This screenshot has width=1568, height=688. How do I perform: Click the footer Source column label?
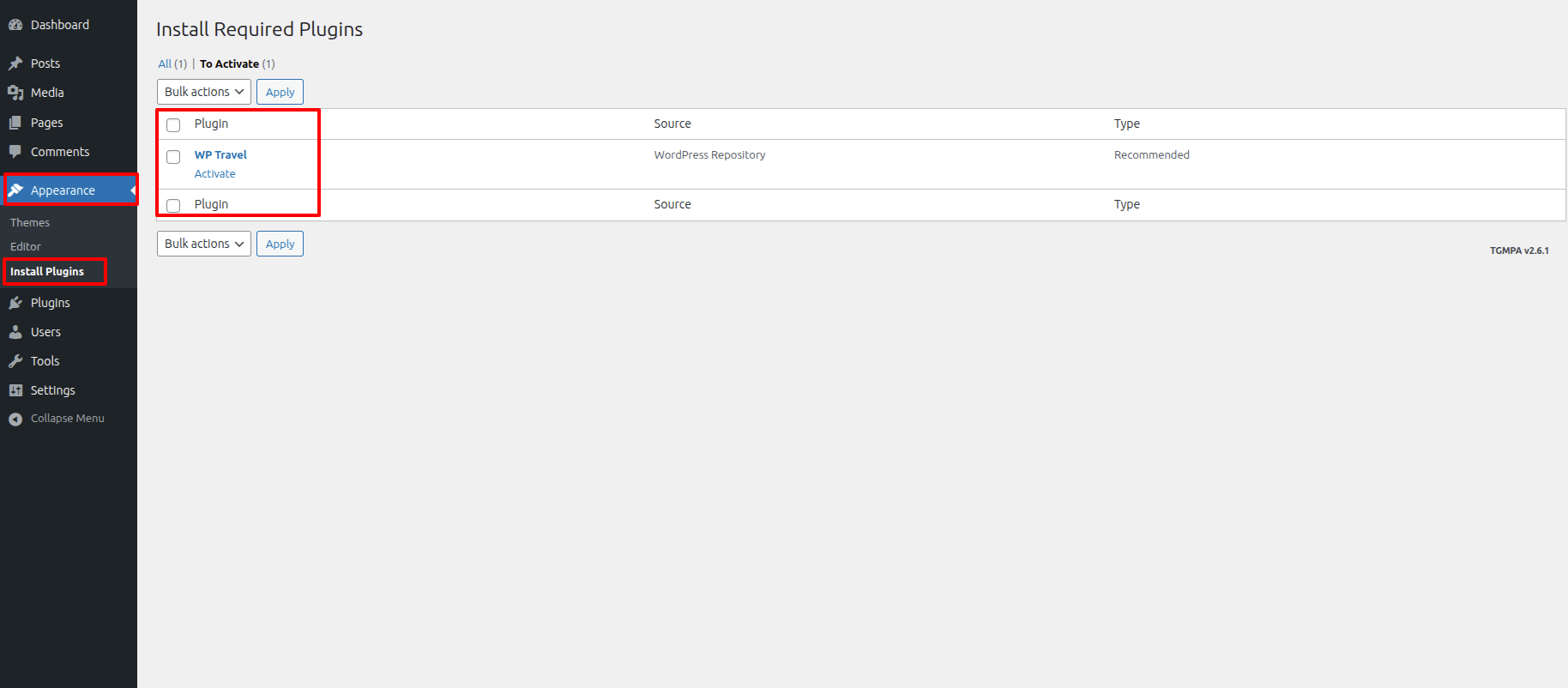(672, 204)
